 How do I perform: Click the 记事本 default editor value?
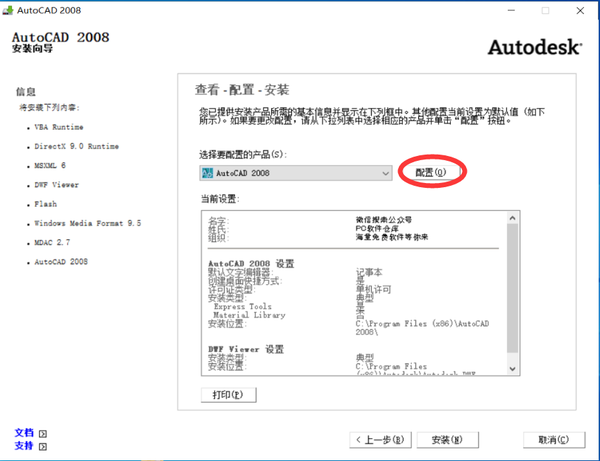[369, 272]
